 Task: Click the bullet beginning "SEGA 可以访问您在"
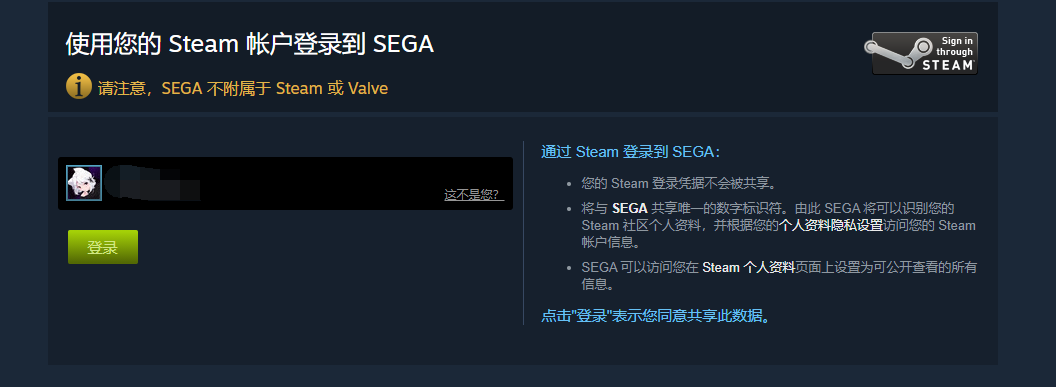point(779,275)
